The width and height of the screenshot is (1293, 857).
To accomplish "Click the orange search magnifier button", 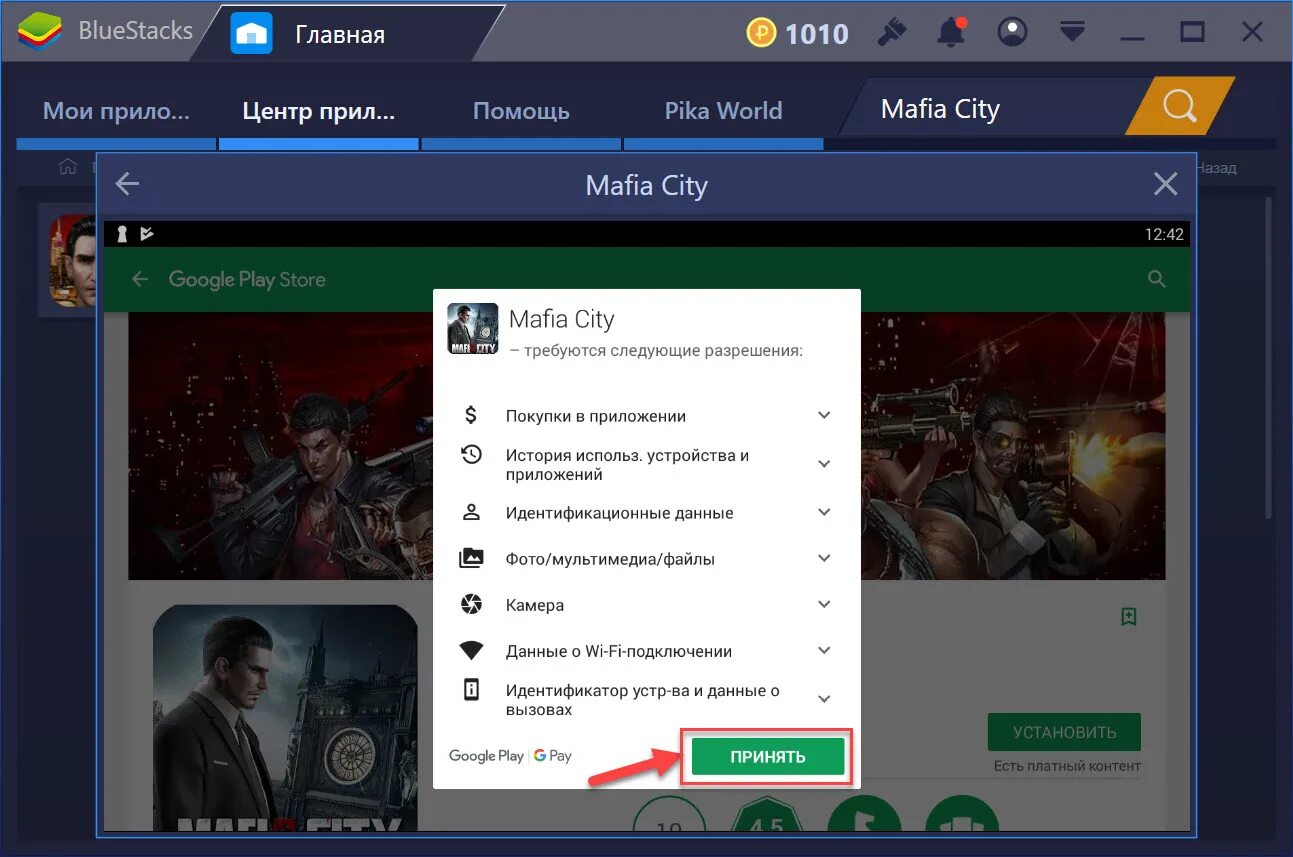I will click(1180, 105).
